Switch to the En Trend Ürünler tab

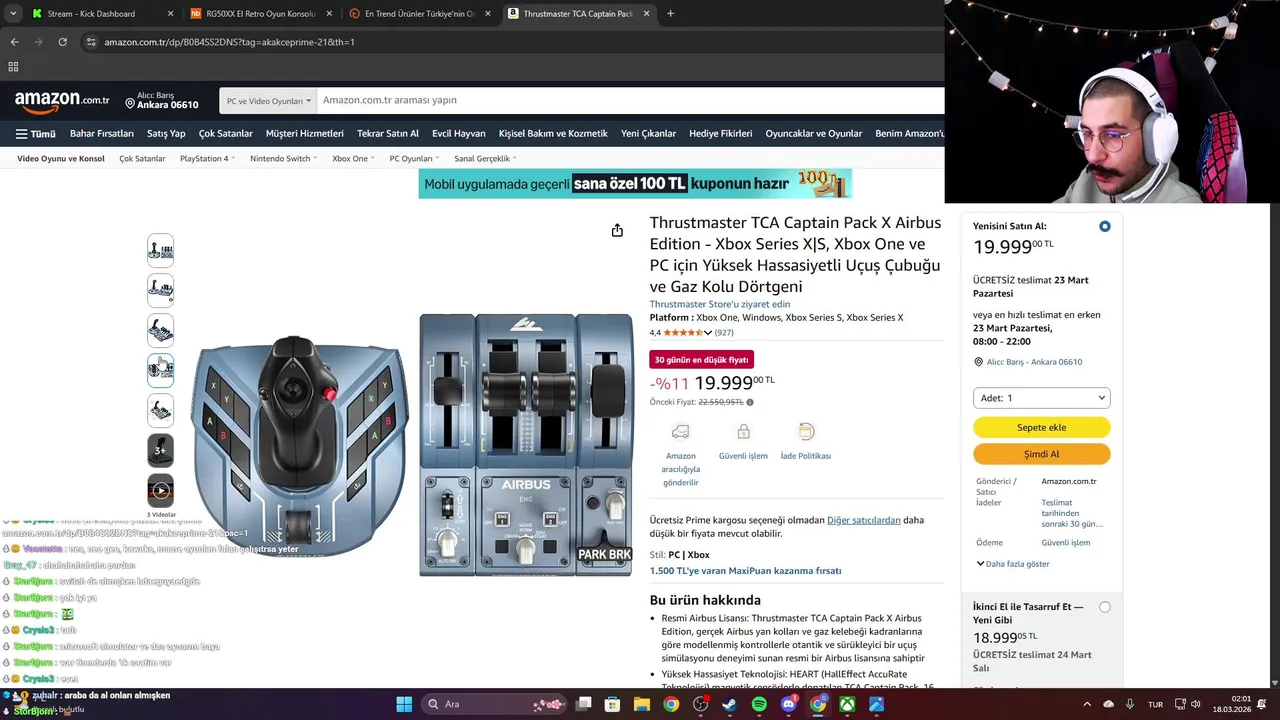point(420,14)
